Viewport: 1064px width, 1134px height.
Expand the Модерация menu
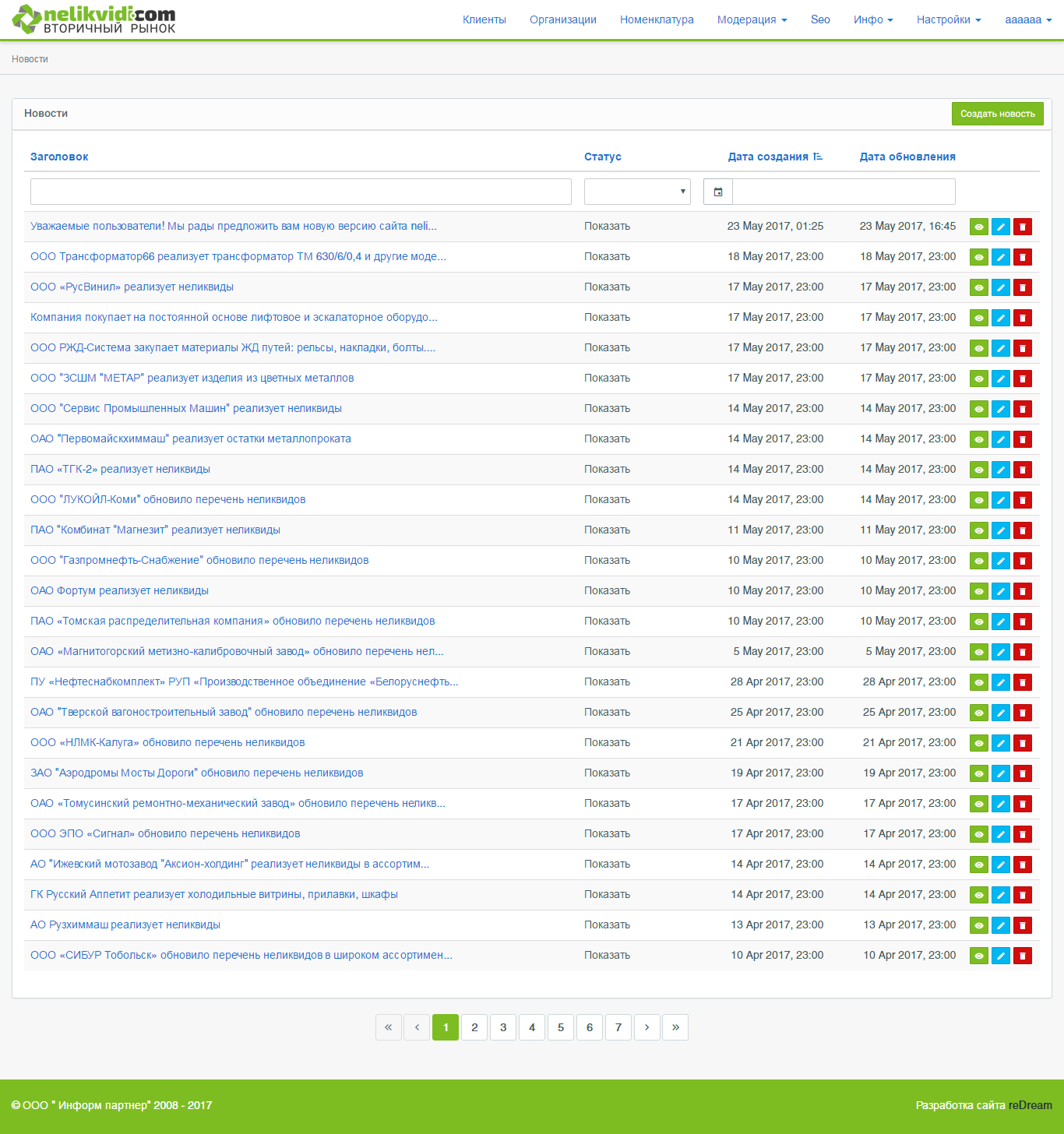tap(752, 19)
